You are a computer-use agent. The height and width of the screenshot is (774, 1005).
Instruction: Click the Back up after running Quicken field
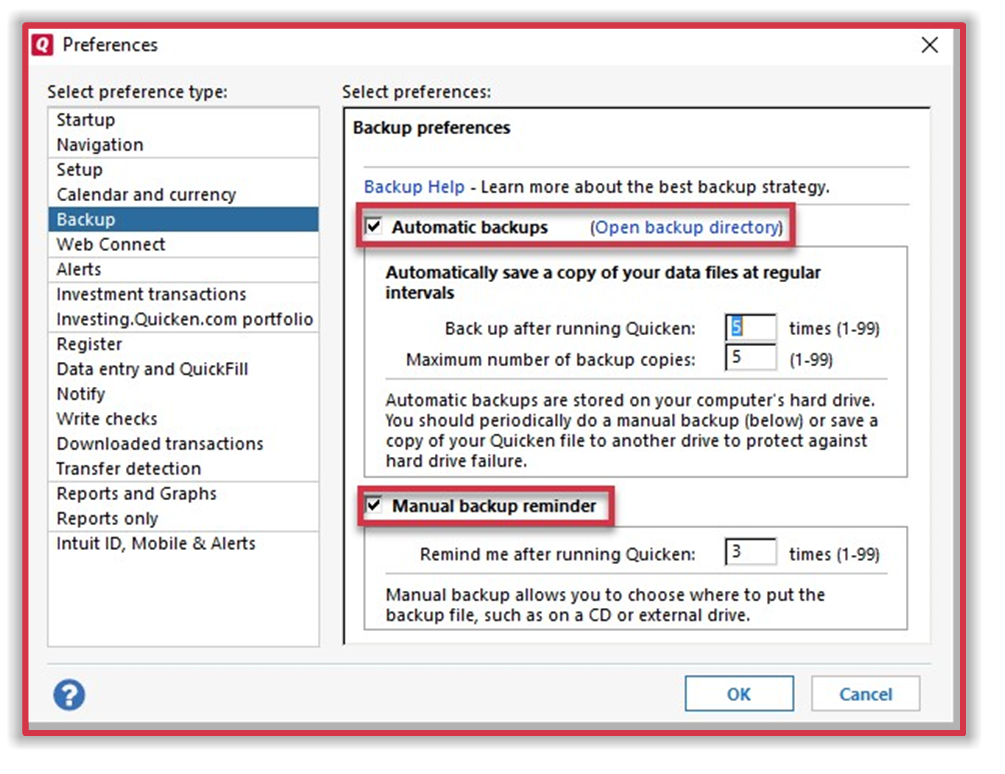pos(750,328)
